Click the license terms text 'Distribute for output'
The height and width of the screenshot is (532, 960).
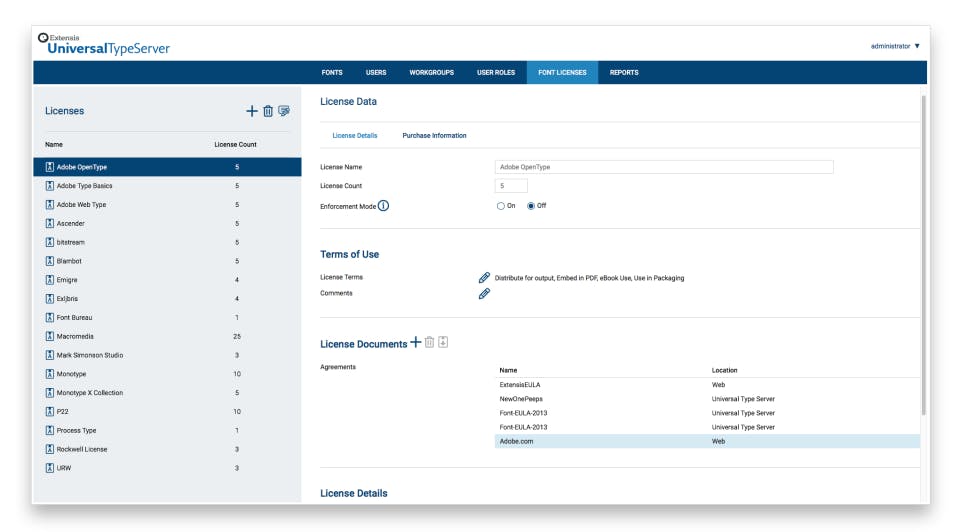[523, 278]
